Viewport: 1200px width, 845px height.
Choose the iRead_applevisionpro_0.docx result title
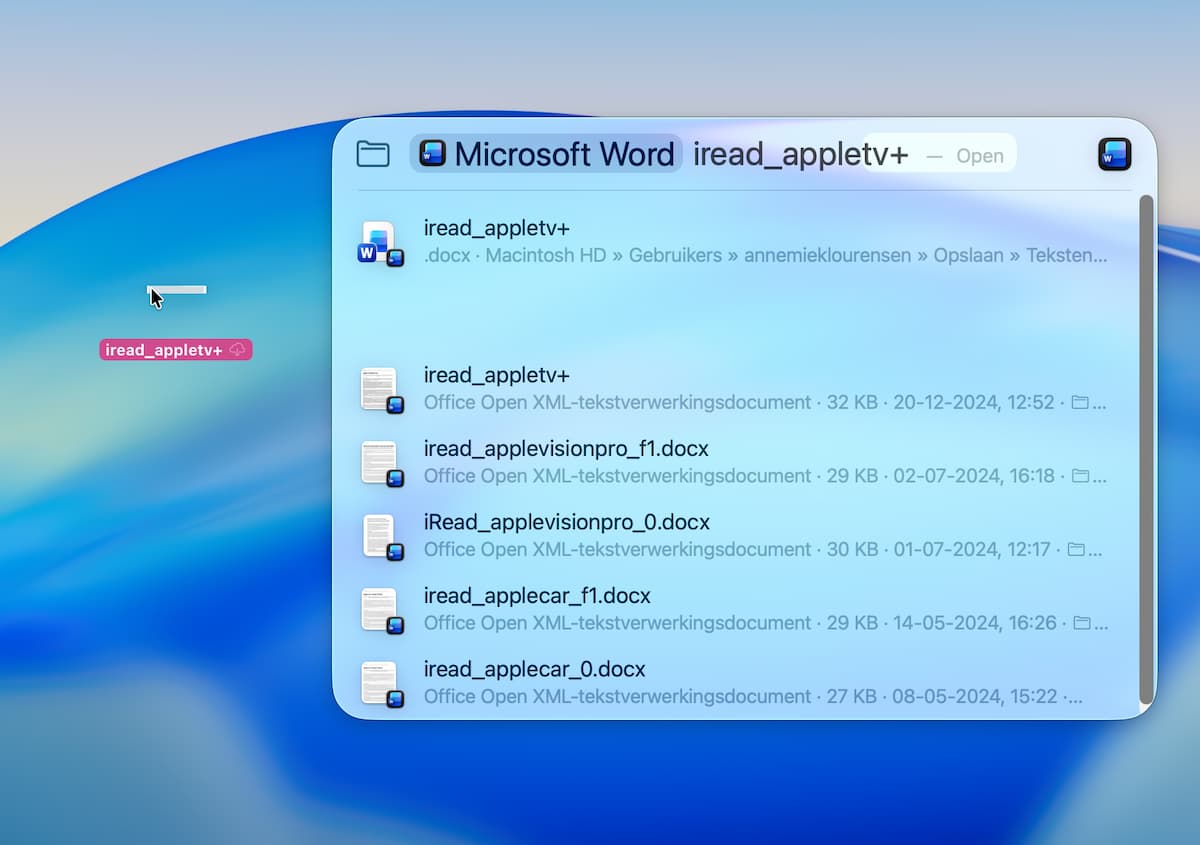(x=566, y=522)
